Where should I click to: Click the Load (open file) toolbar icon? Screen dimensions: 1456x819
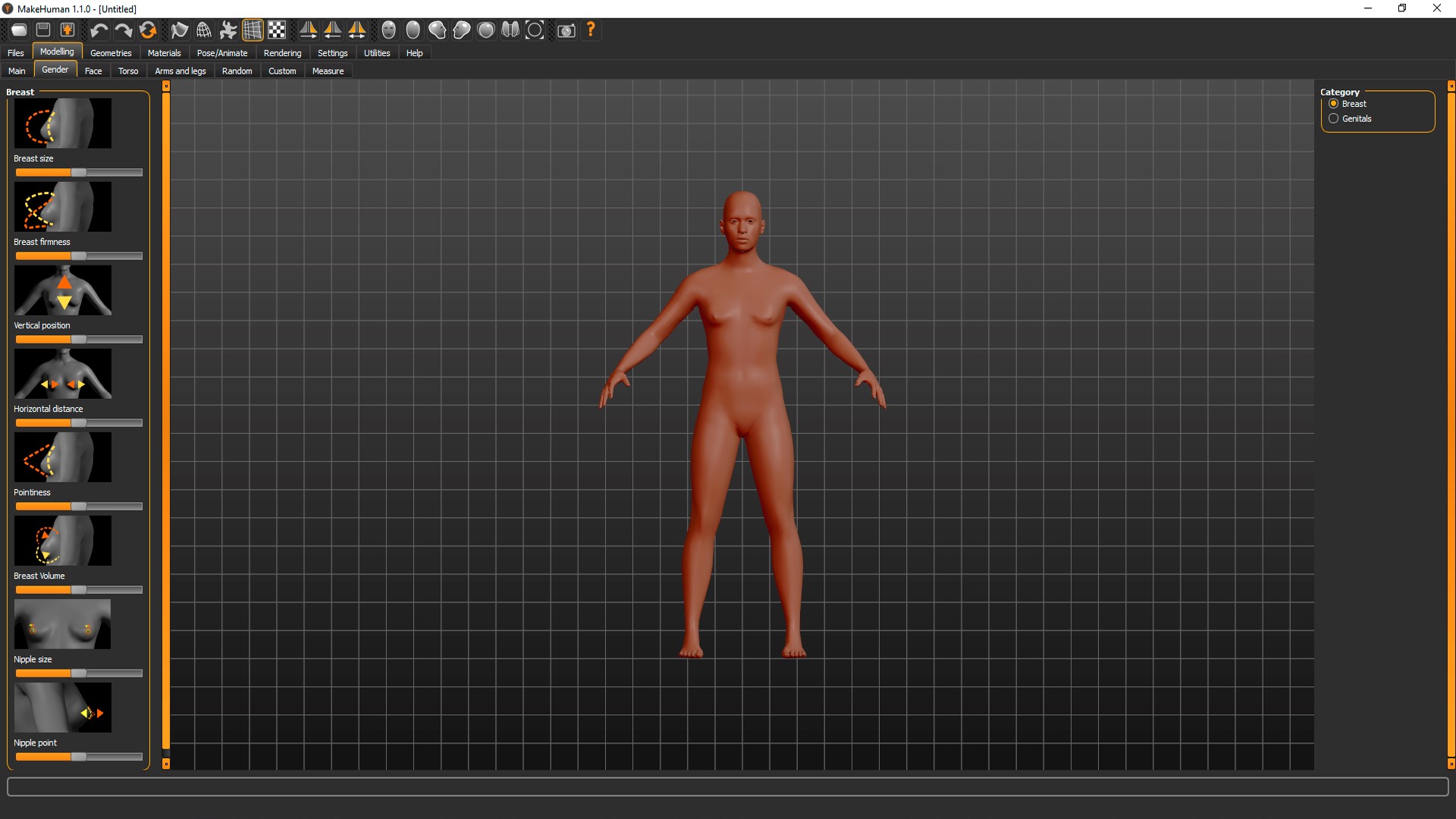19,30
